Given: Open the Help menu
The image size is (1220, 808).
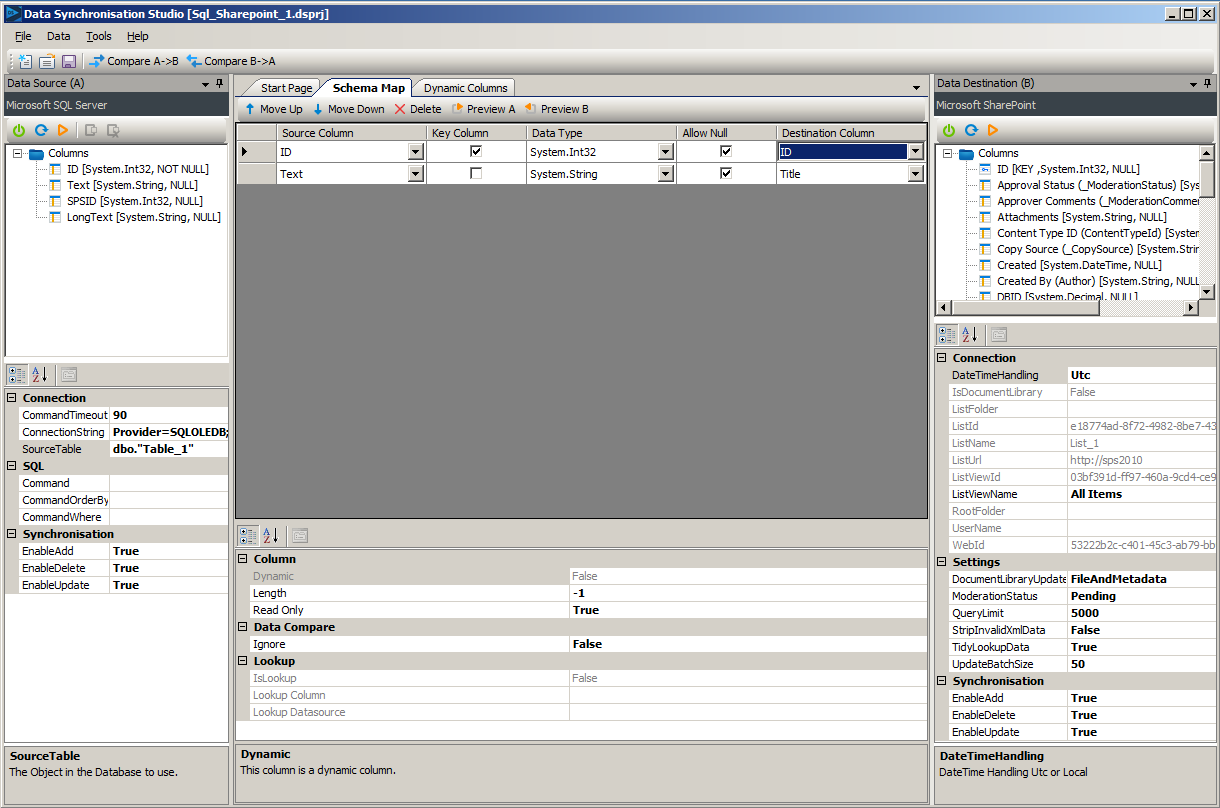Looking at the screenshot, I should [138, 36].
